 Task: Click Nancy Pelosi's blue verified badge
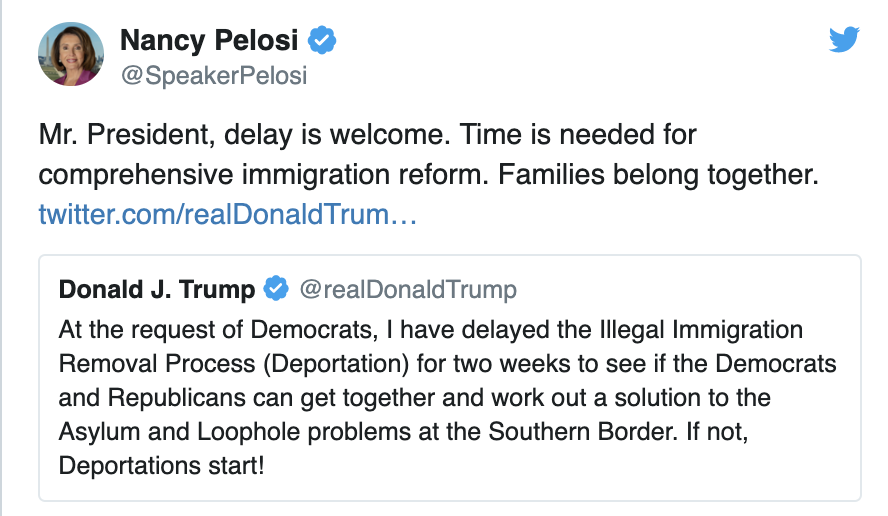321,40
